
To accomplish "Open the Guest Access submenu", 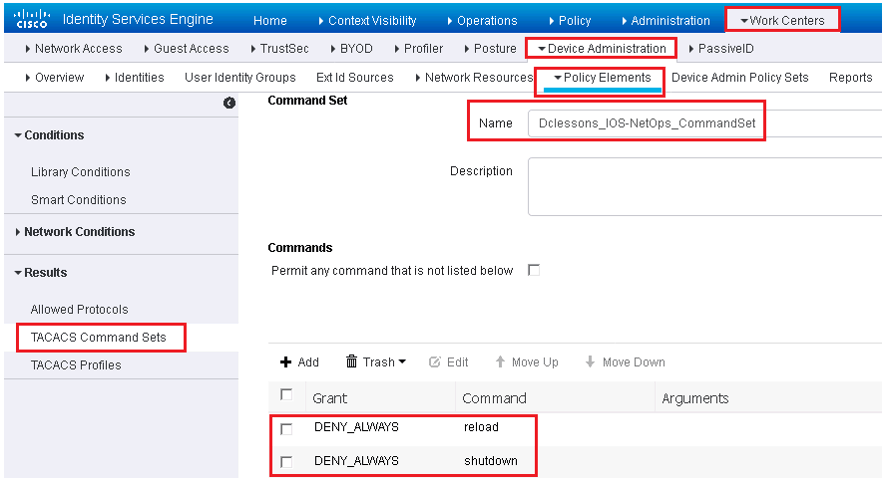I will point(186,49).
